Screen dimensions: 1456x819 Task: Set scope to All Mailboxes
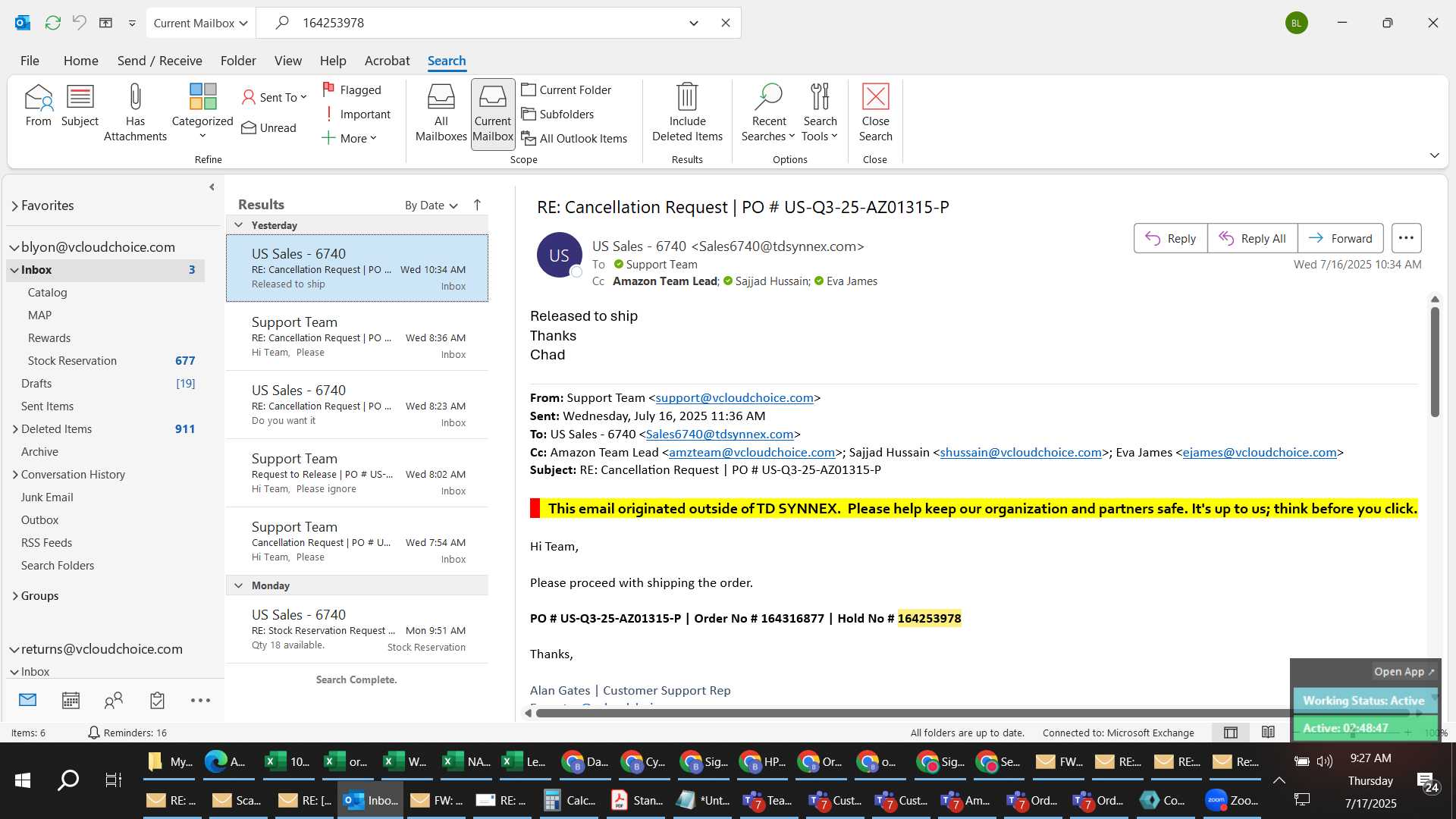[441, 113]
